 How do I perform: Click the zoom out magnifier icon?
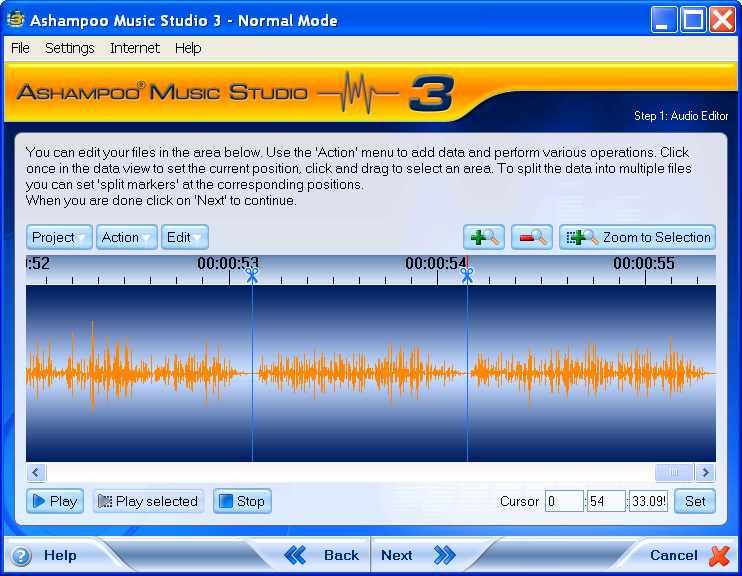coord(532,237)
